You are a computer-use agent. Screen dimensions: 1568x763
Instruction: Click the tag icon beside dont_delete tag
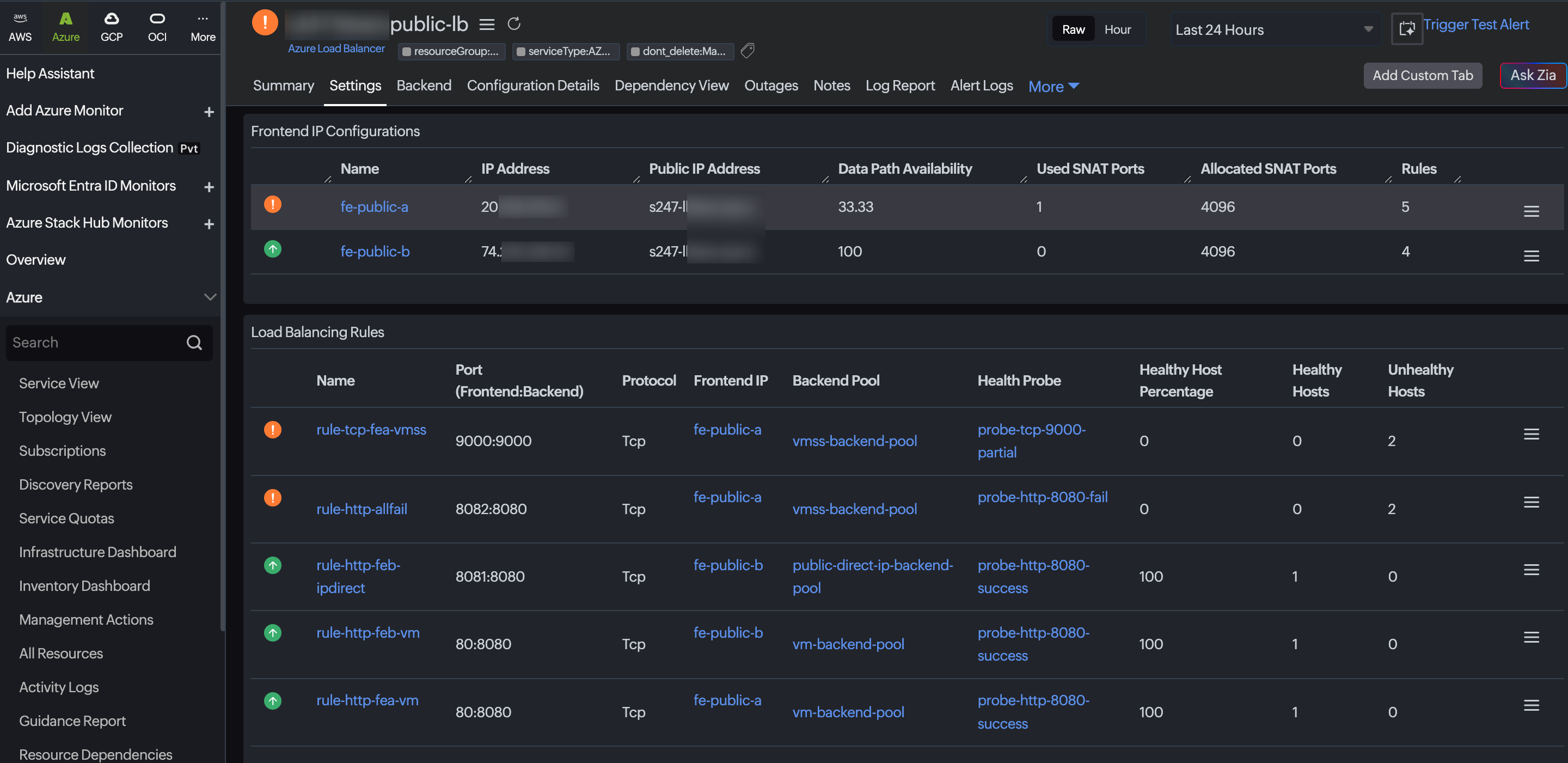tap(748, 51)
